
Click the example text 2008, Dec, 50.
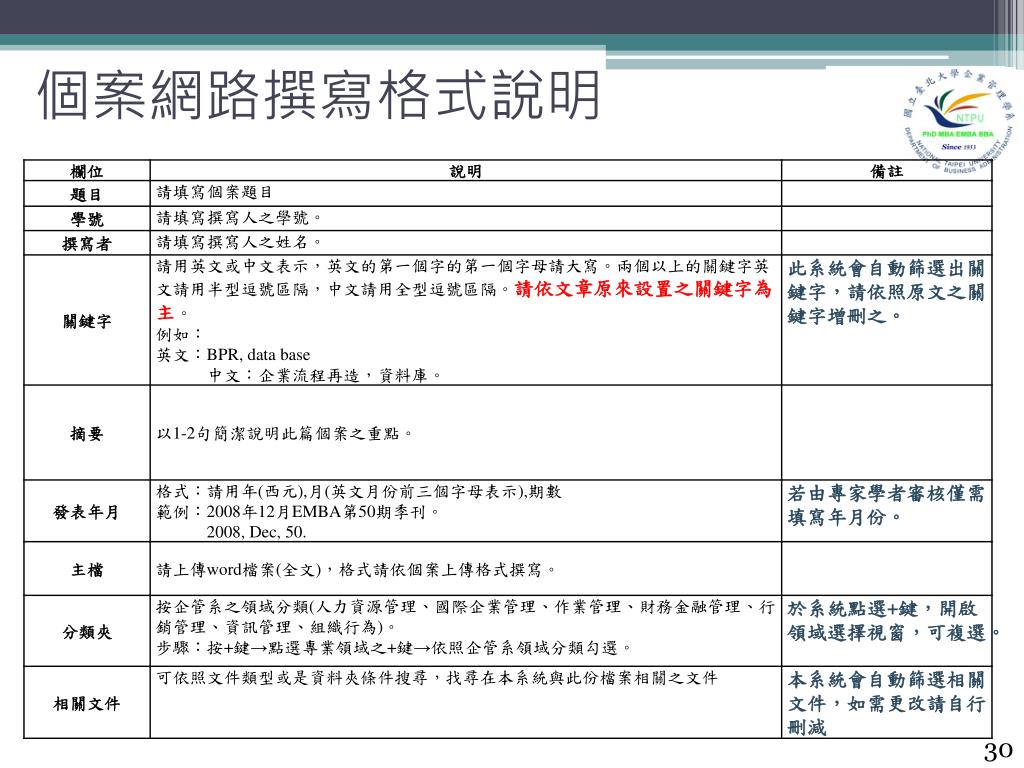click(x=256, y=532)
